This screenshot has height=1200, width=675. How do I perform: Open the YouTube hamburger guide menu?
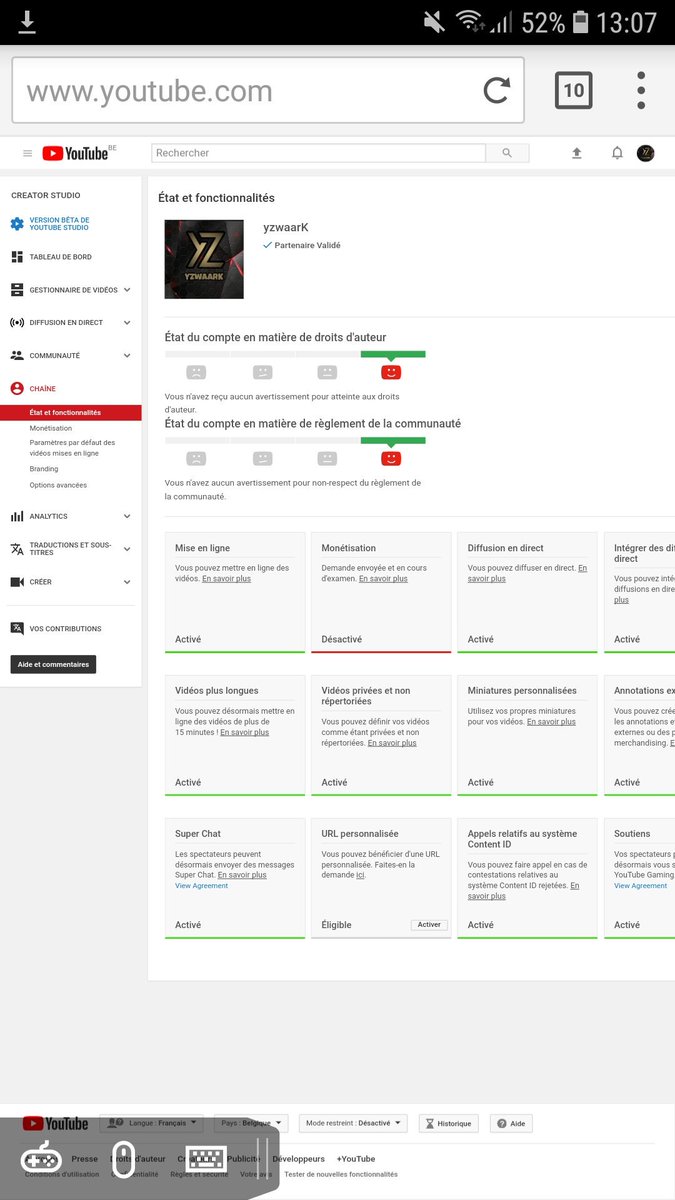click(27, 153)
